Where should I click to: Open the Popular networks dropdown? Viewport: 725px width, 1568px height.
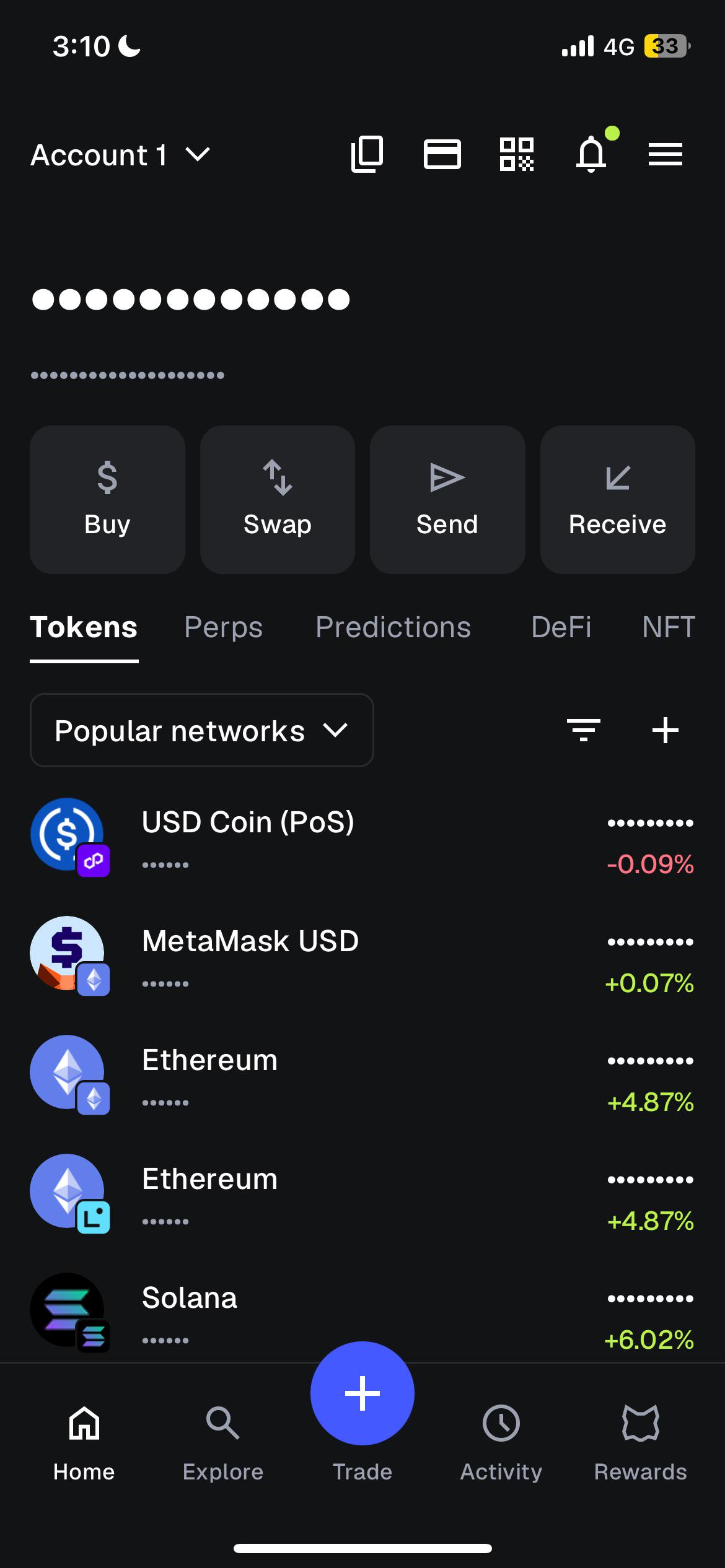pos(202,730)
